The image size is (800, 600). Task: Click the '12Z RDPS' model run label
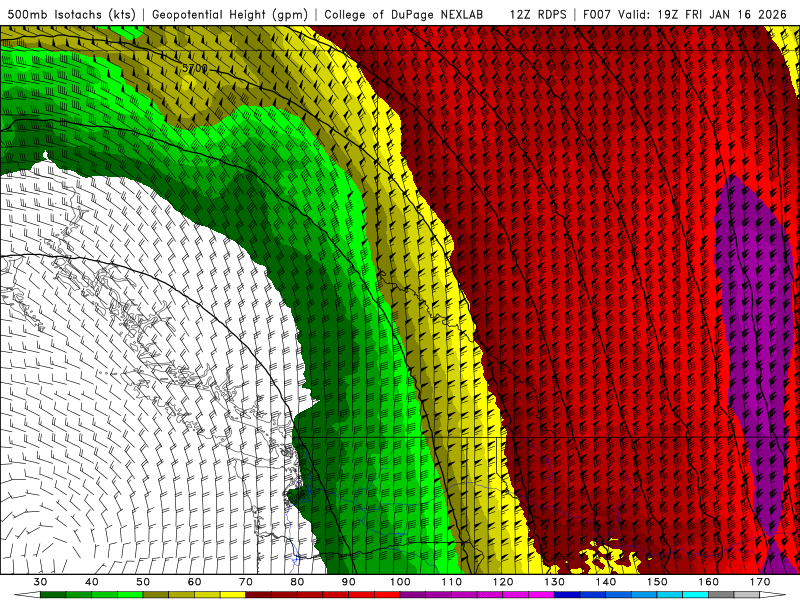[x=538, y=14]
